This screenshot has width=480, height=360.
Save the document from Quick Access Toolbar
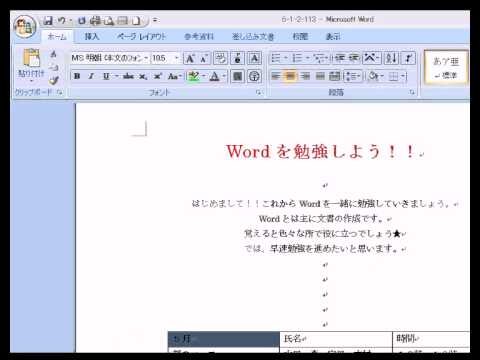(48, 21)
